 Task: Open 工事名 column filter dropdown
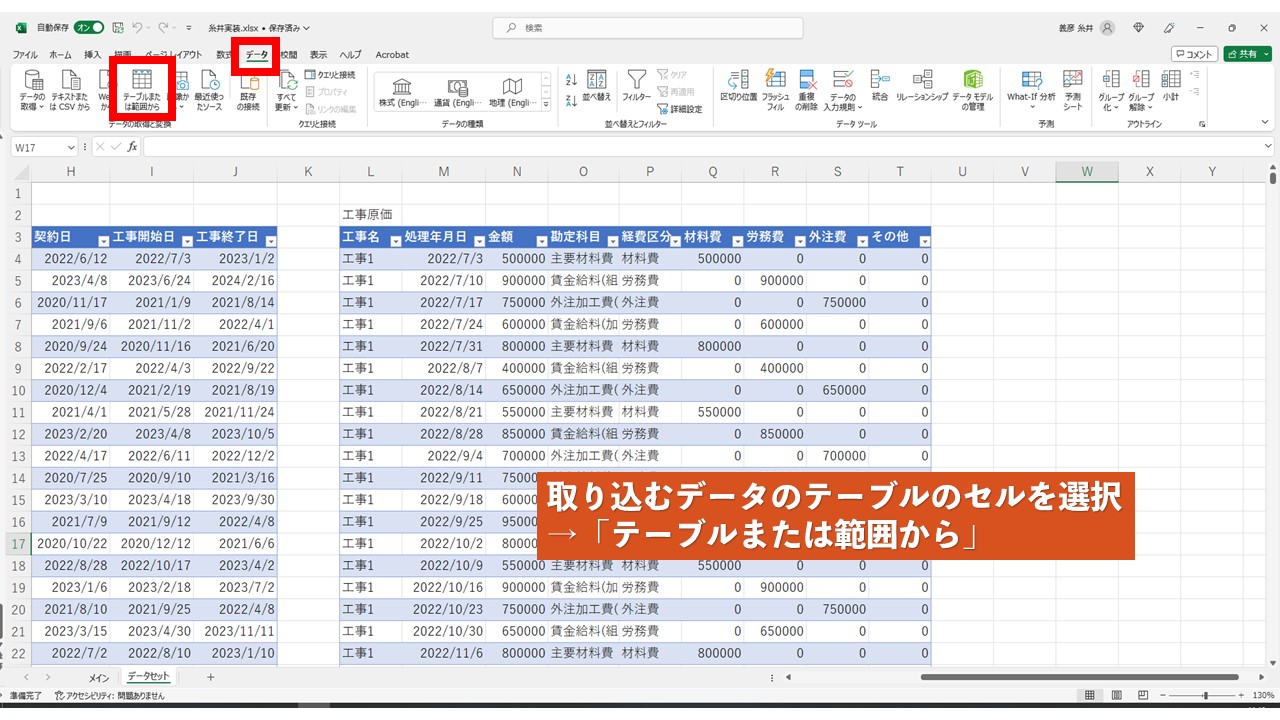click(394, 241)
